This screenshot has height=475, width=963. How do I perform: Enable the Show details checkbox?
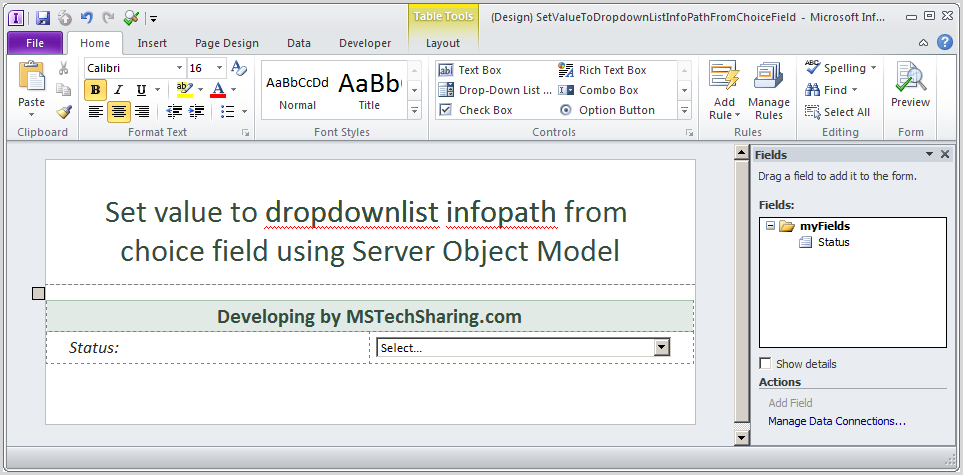tap(765, 363)
